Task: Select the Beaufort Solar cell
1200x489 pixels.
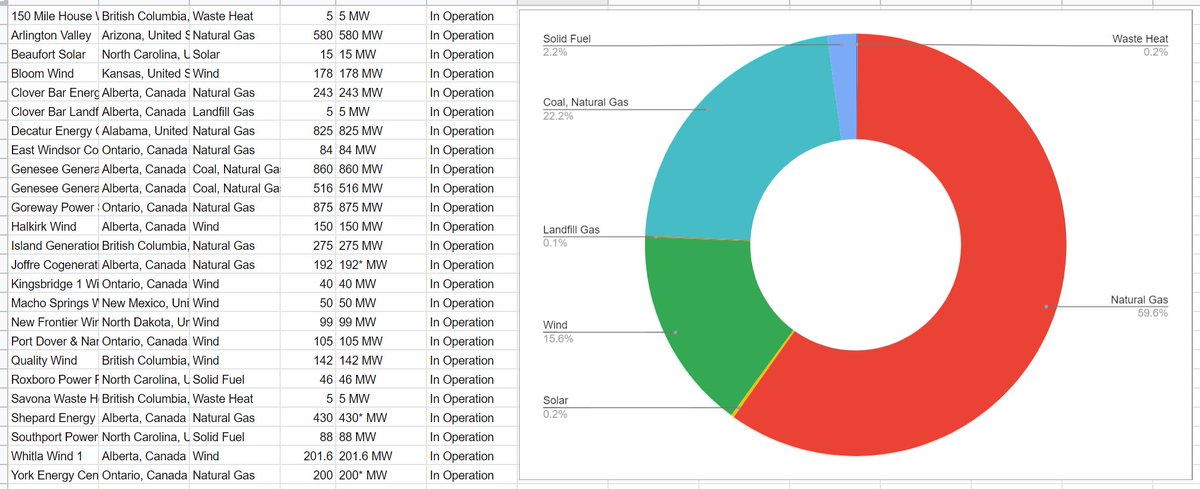Action: click(x=52, y=54)
